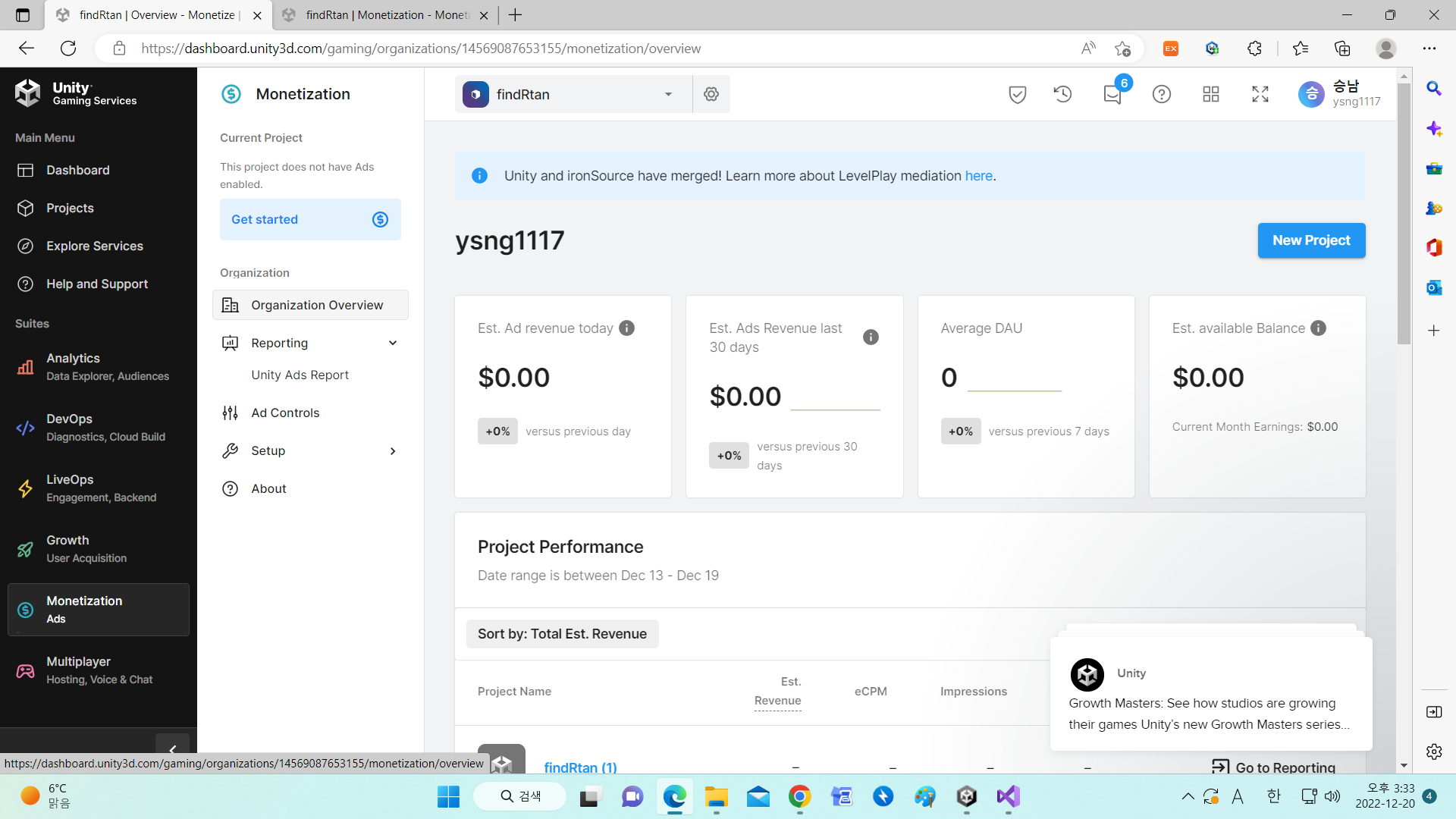Image resolution: width=1456 pixels, height=819 pixels.
Task: Click the Est. Revenue column header
Action: coord(777,691)
